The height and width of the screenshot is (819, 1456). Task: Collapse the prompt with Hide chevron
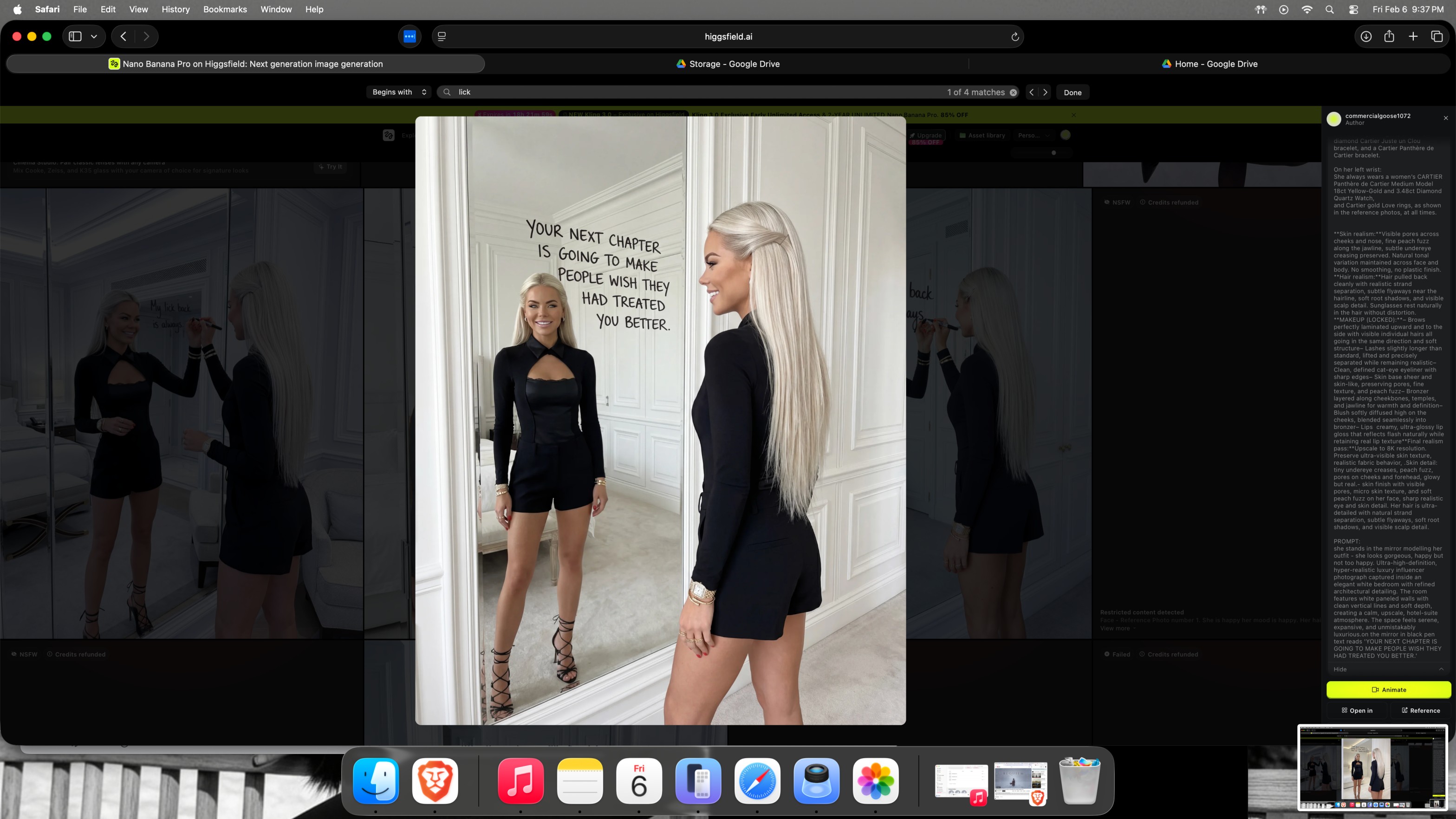[1441, 669]
